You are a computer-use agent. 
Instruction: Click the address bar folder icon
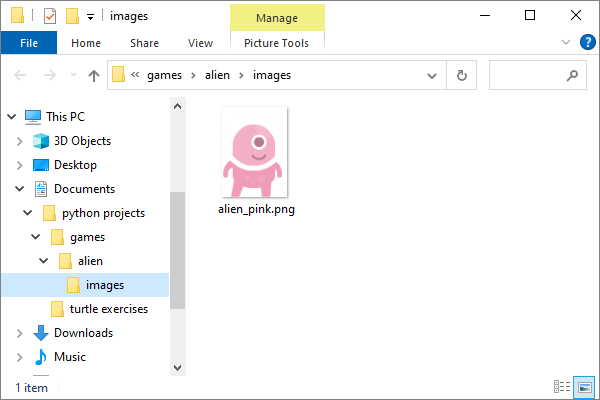118,75
